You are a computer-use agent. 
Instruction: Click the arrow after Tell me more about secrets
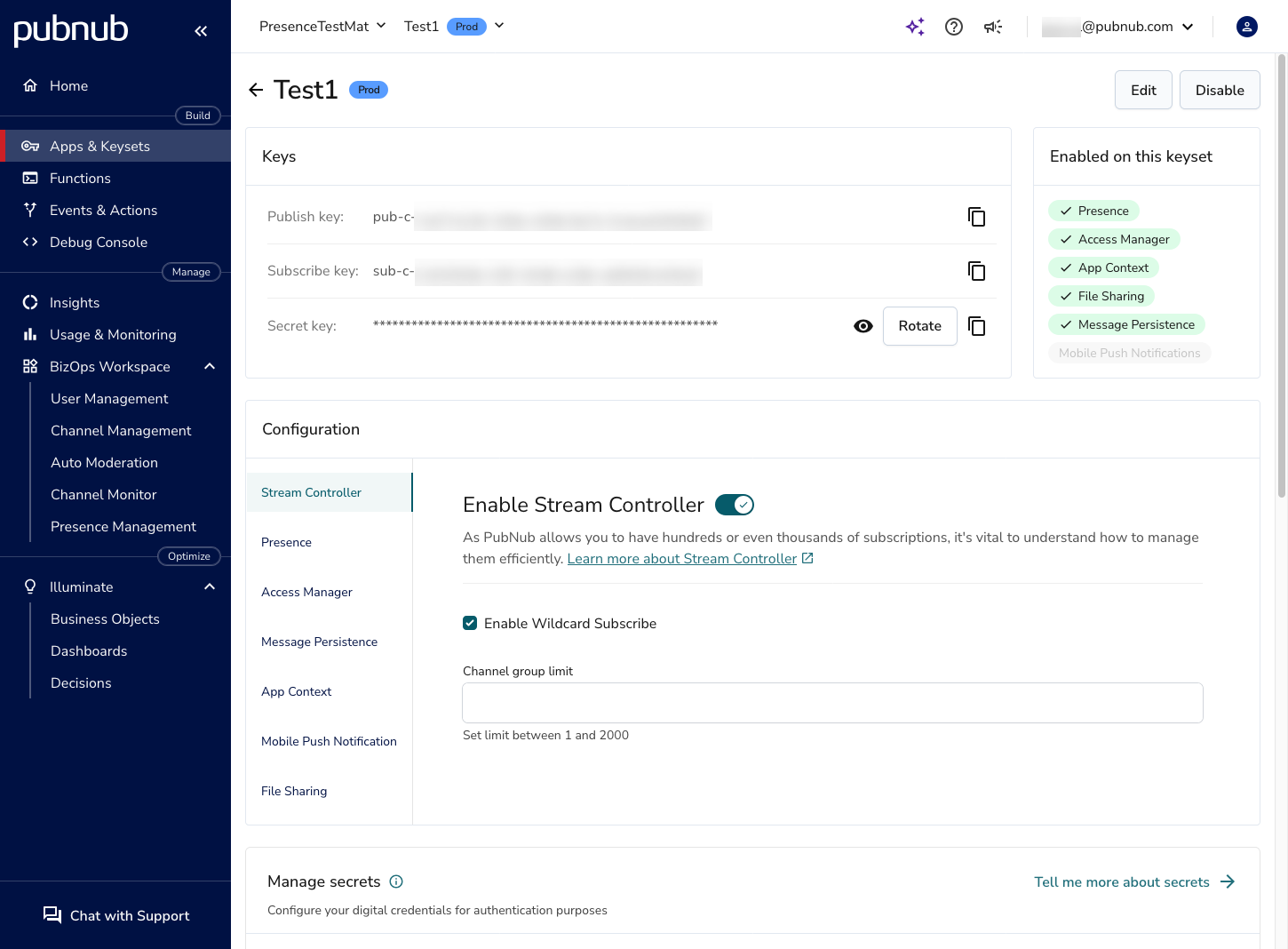click(1228, 881)
